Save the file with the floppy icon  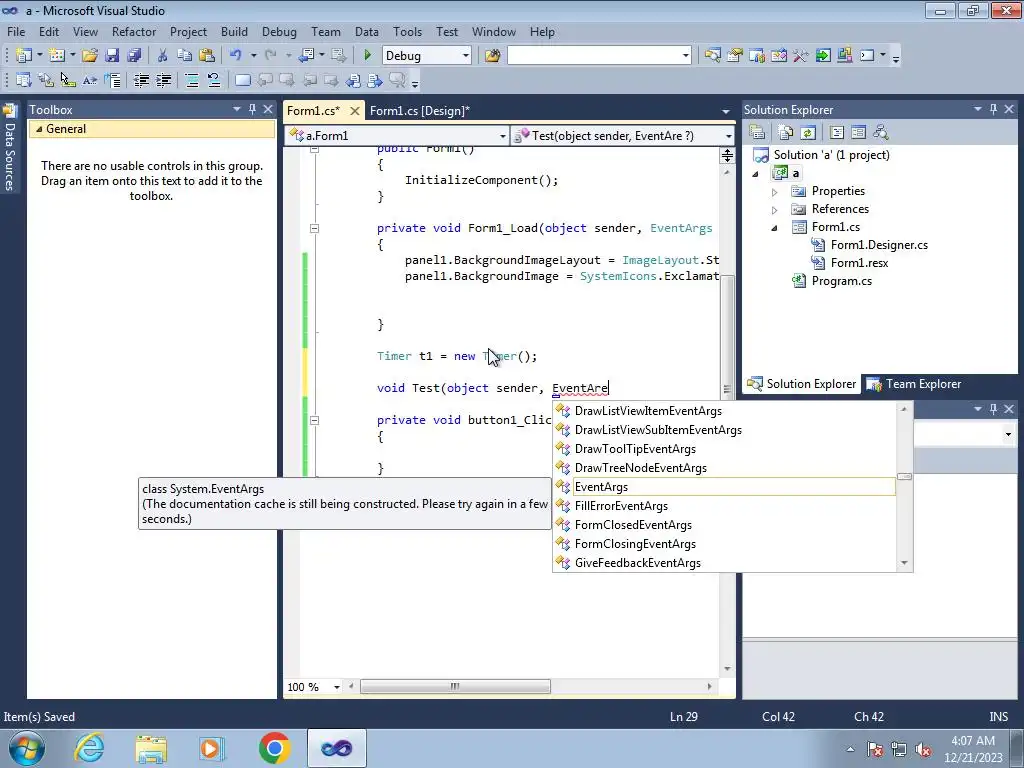tap(112, 56)
